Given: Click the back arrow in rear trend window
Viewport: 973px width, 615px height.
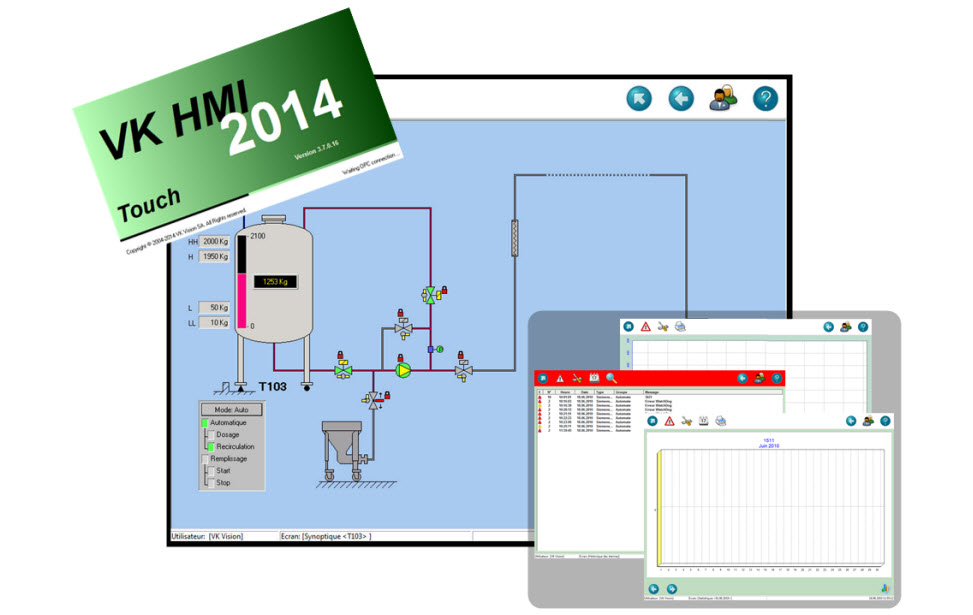Looking at the screenshot, I should [x=828, y=326].
